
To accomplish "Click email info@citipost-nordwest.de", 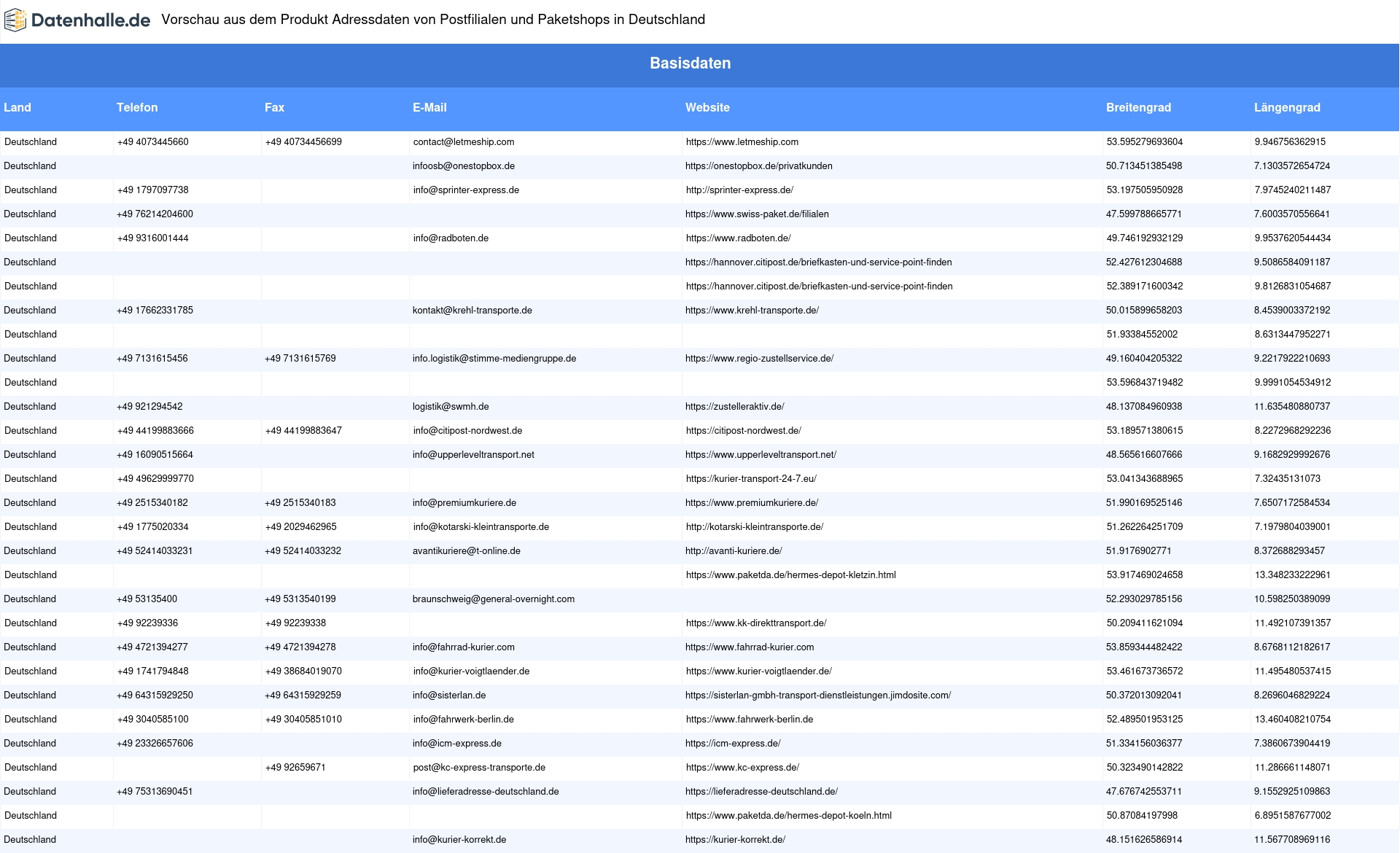I will [x=467, y=431].
